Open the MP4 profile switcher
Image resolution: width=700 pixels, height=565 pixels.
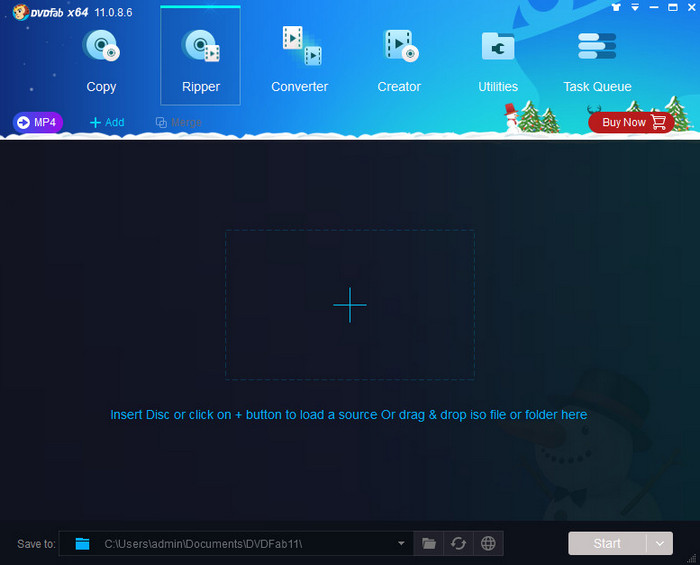coord(38,122)
